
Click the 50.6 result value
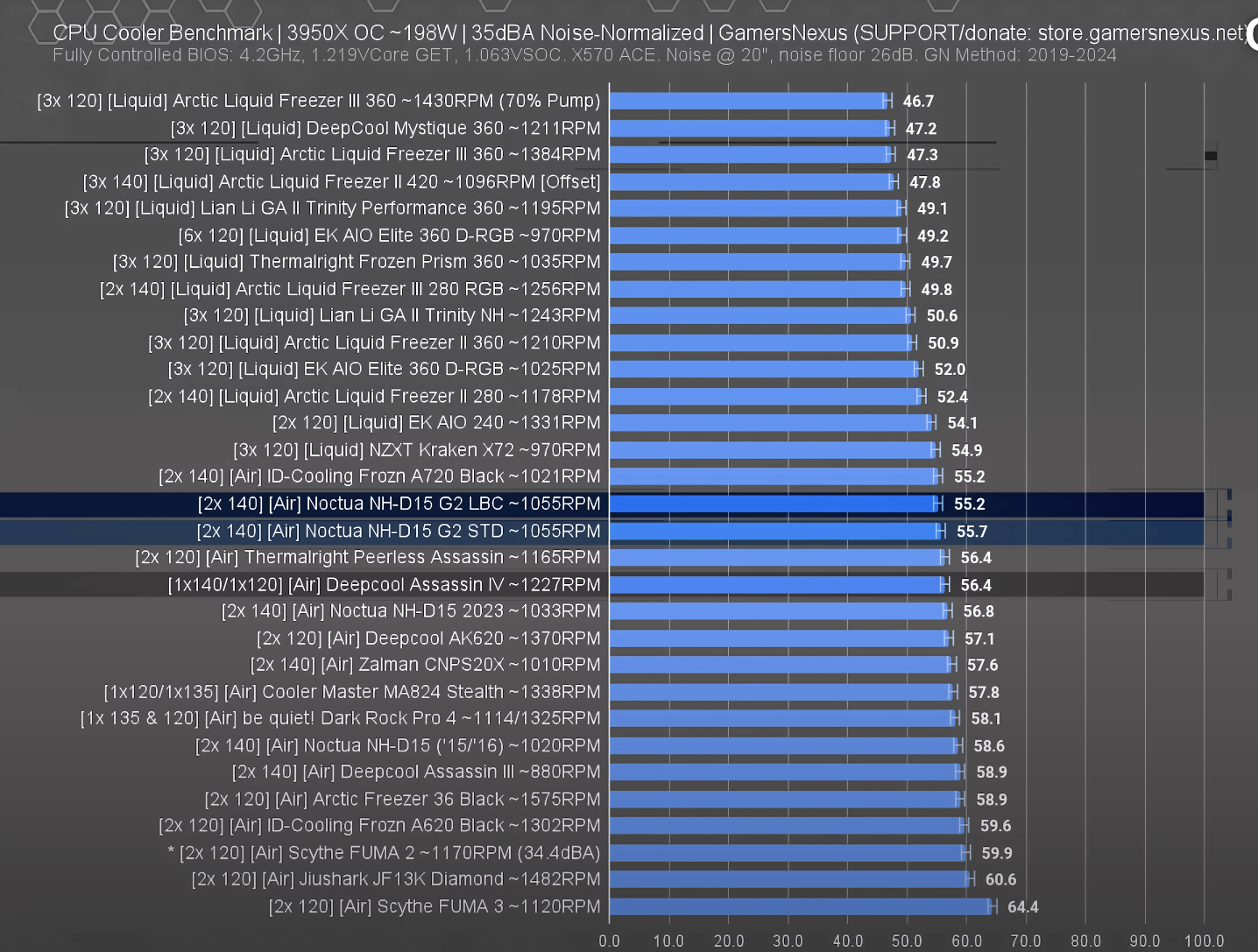942,315
